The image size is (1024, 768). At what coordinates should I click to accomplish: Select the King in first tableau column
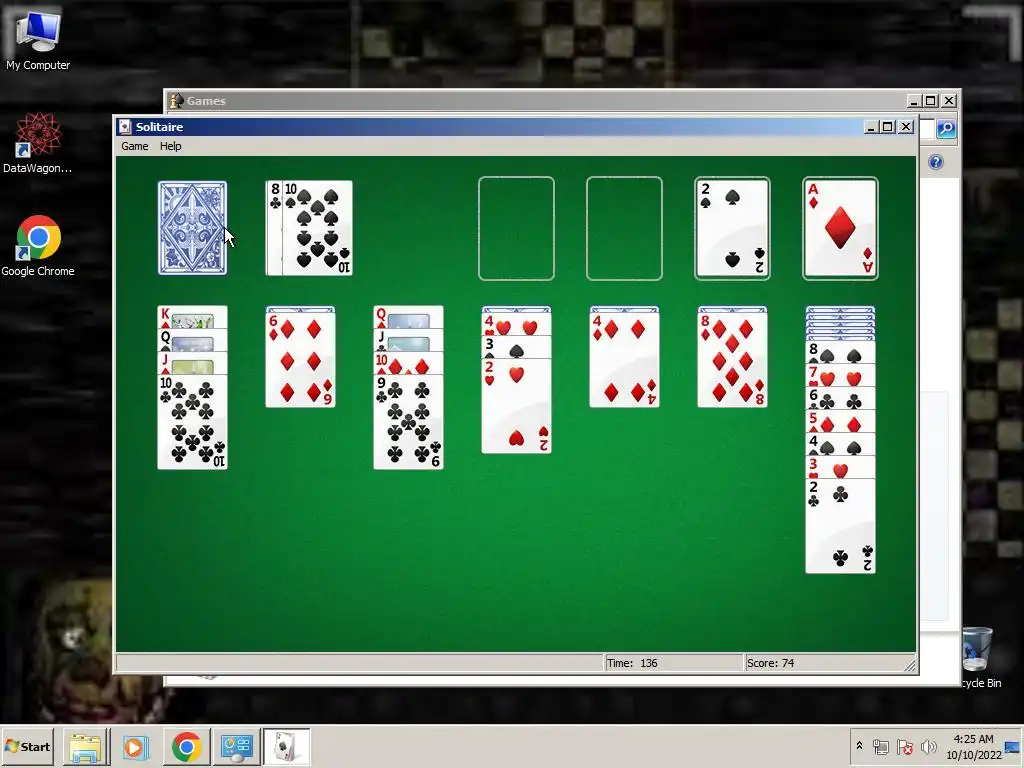click(192, 317)
